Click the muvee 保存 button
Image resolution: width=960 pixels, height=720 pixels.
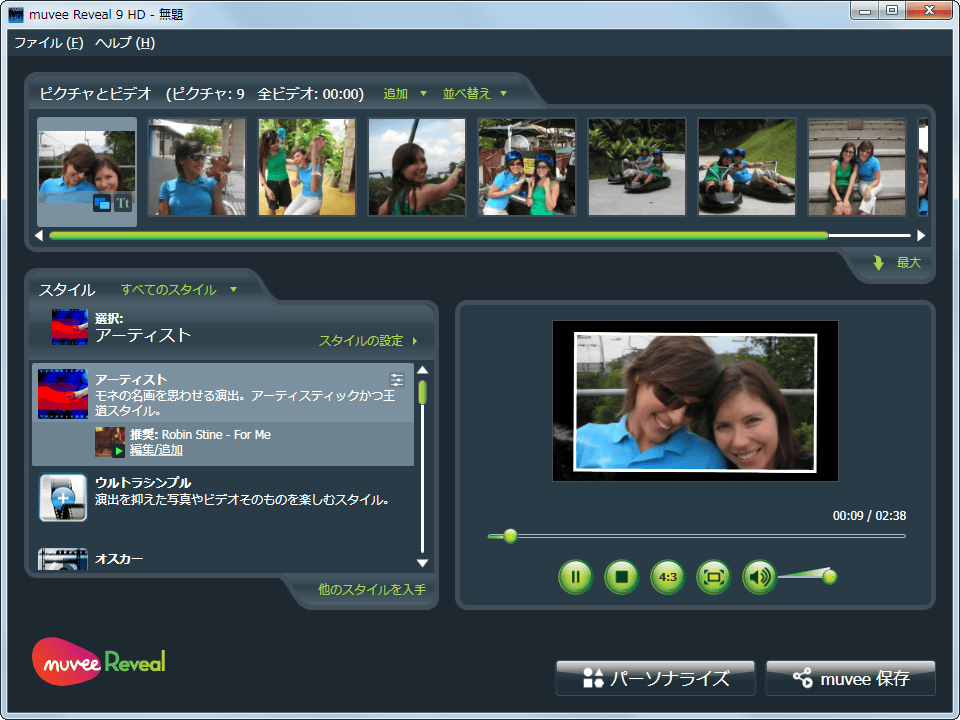pos(850,678)
